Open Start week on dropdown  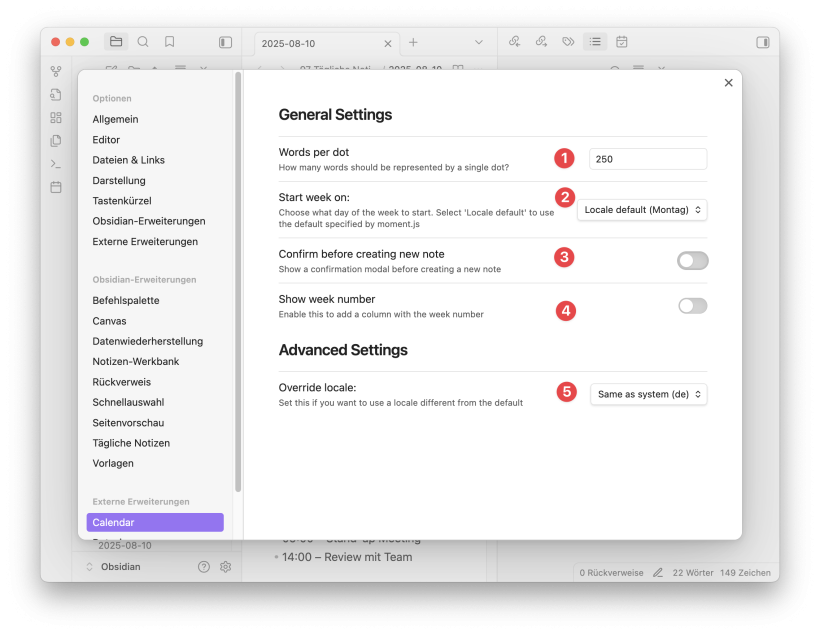[x=642, y=210]
